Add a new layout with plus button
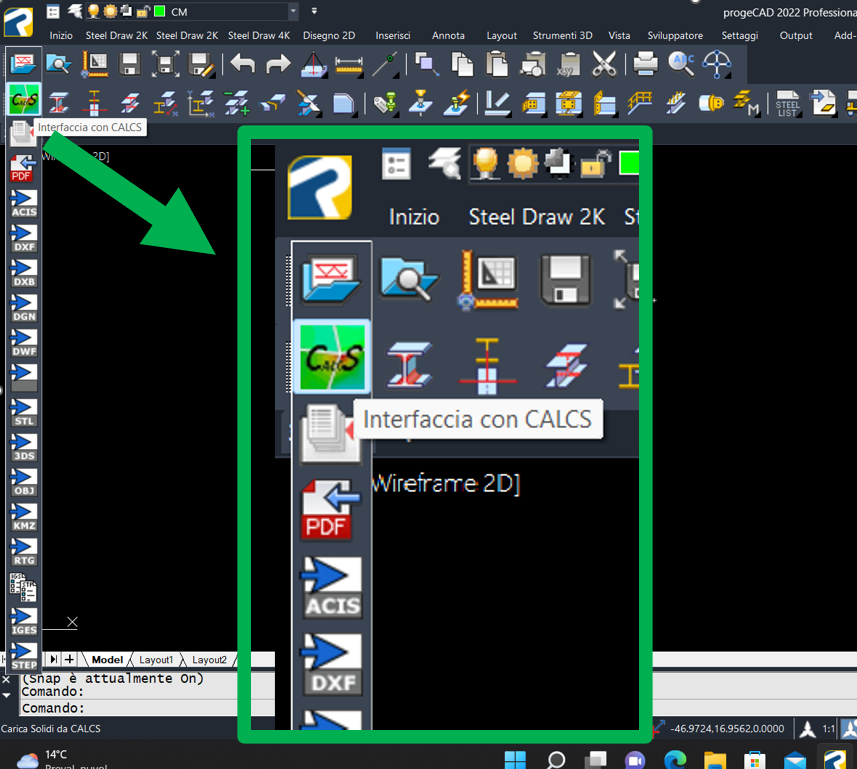The height and width of the screenshot is (769, 857). (x=69, y=659)
